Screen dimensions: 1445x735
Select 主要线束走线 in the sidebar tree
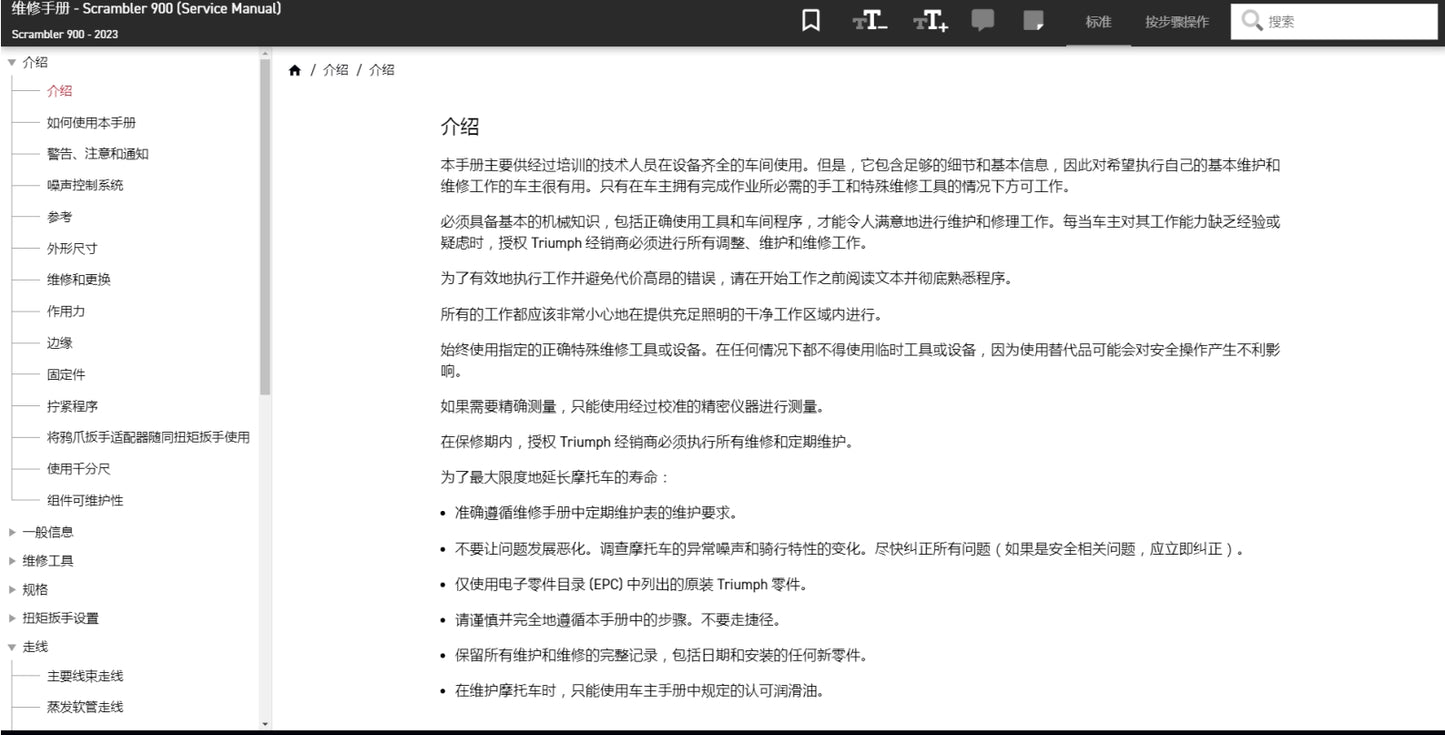tap(84, 676)
